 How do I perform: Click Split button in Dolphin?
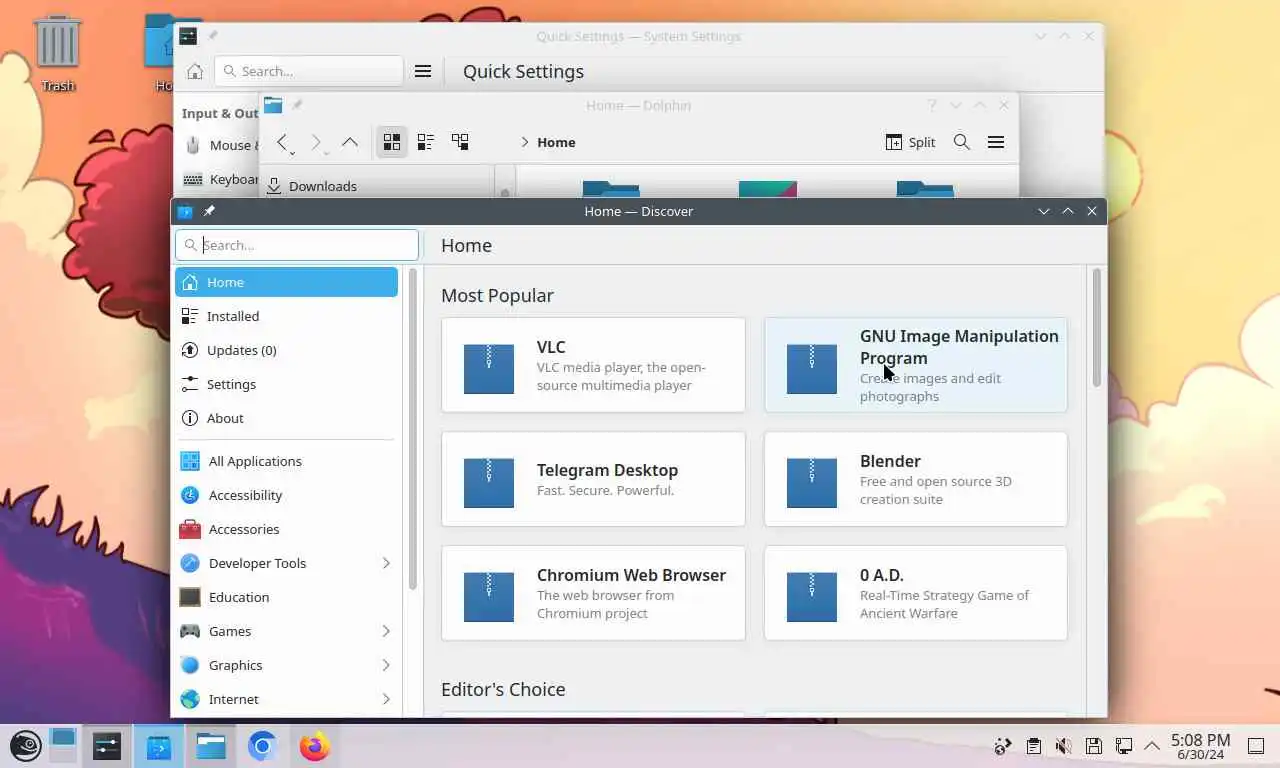911,142
